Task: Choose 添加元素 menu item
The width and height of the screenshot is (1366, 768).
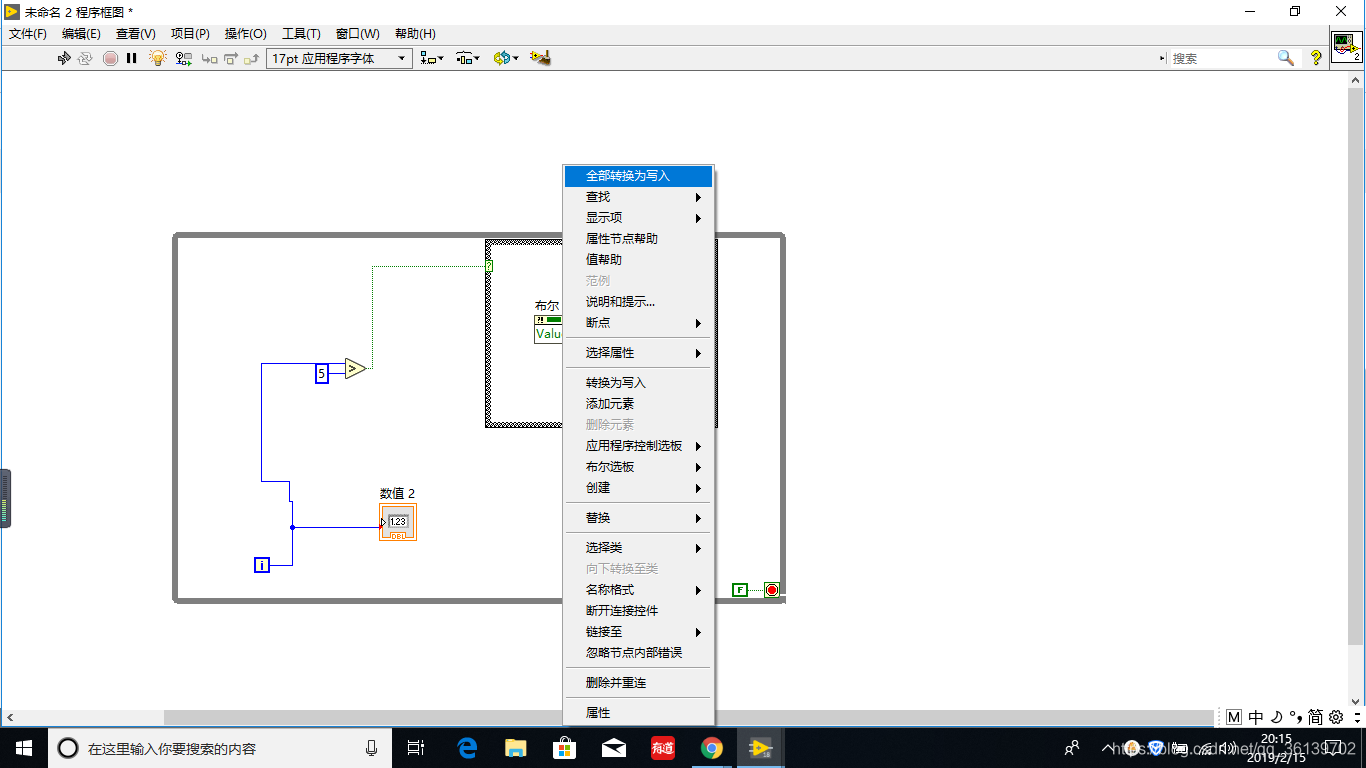Action: point(639,404)
